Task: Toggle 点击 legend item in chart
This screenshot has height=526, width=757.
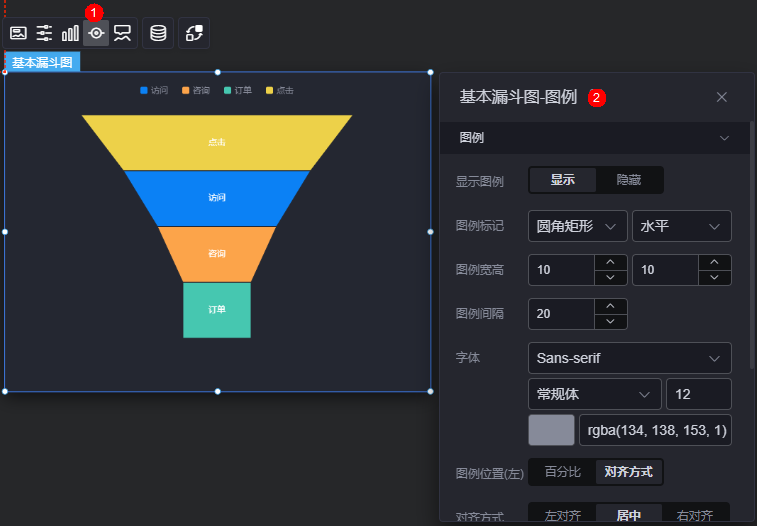Action: 280,90
